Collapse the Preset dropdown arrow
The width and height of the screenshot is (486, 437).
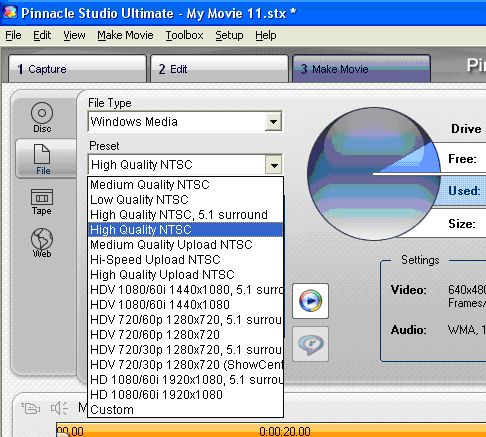274,165
